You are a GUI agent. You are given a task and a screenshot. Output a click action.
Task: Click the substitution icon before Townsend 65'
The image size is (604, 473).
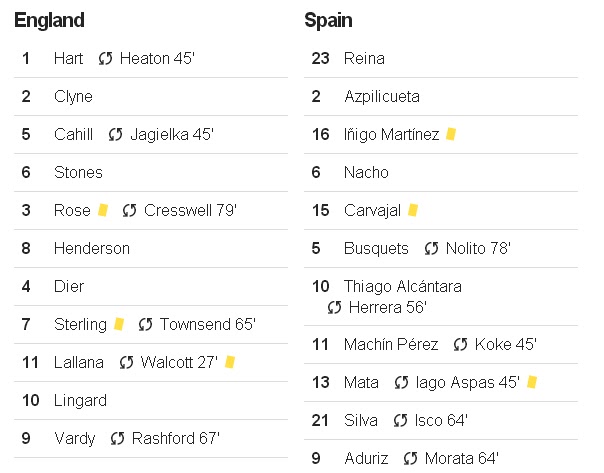146,325
